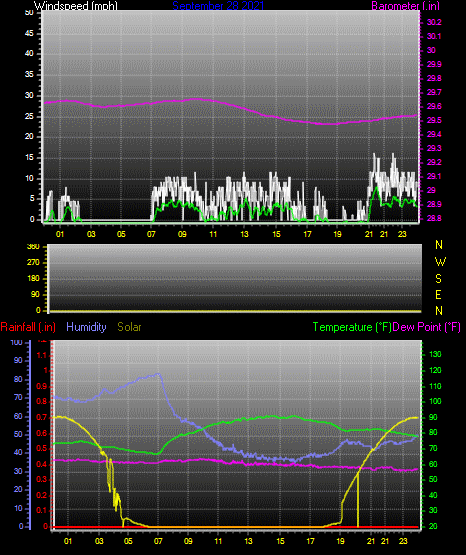Click the 0.7 rainfall axis value

[x=42, y=417]
